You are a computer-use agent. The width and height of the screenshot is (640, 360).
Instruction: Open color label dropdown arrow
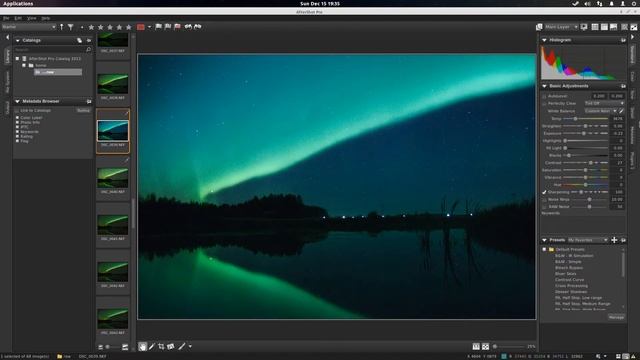[149, 27]
